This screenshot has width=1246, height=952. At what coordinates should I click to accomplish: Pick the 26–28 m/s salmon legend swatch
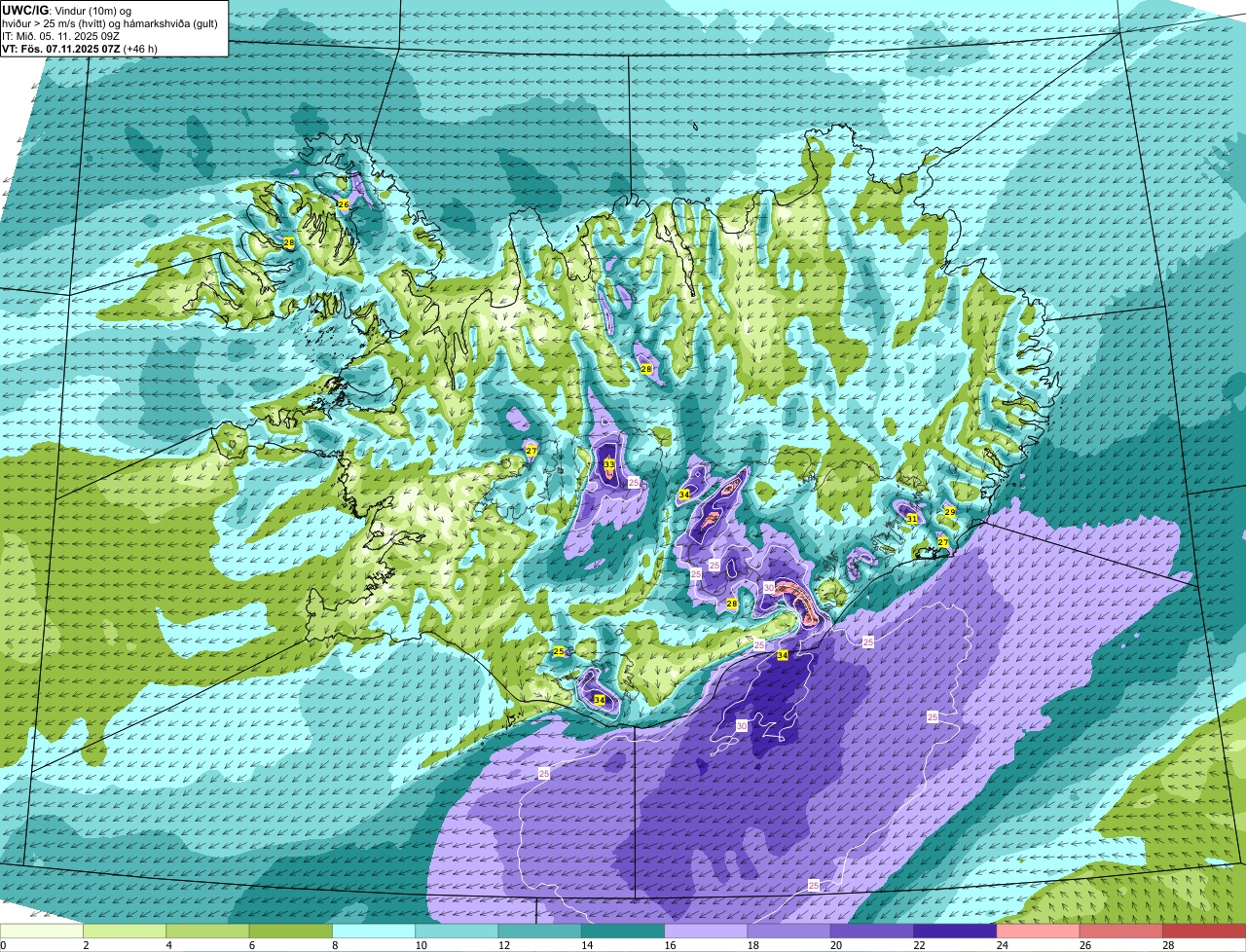click(1121, 932)
